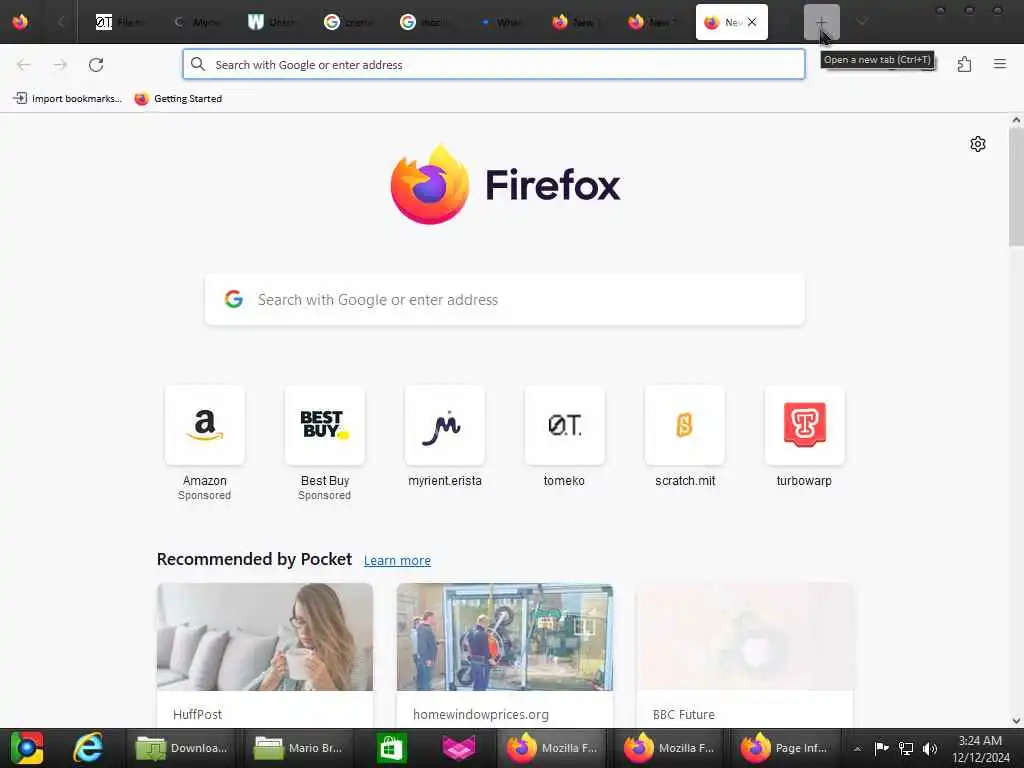Switch to the 'Myri' tab
The height and width of the screenshot is (768, 1024).
pyautogui.click(x=198, y=22)
